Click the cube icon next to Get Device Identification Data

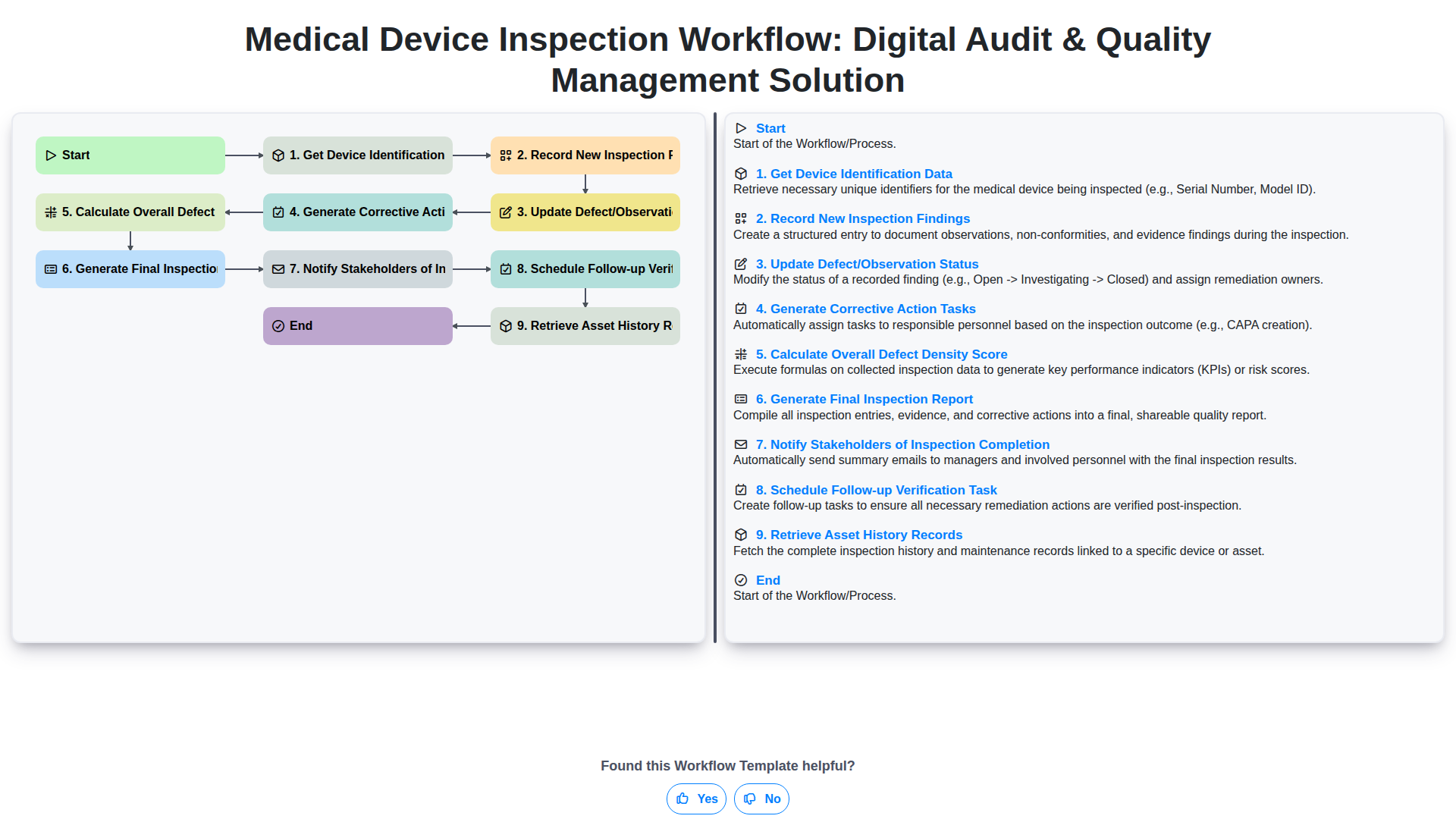pyautogui.click(x=741, y=174)
